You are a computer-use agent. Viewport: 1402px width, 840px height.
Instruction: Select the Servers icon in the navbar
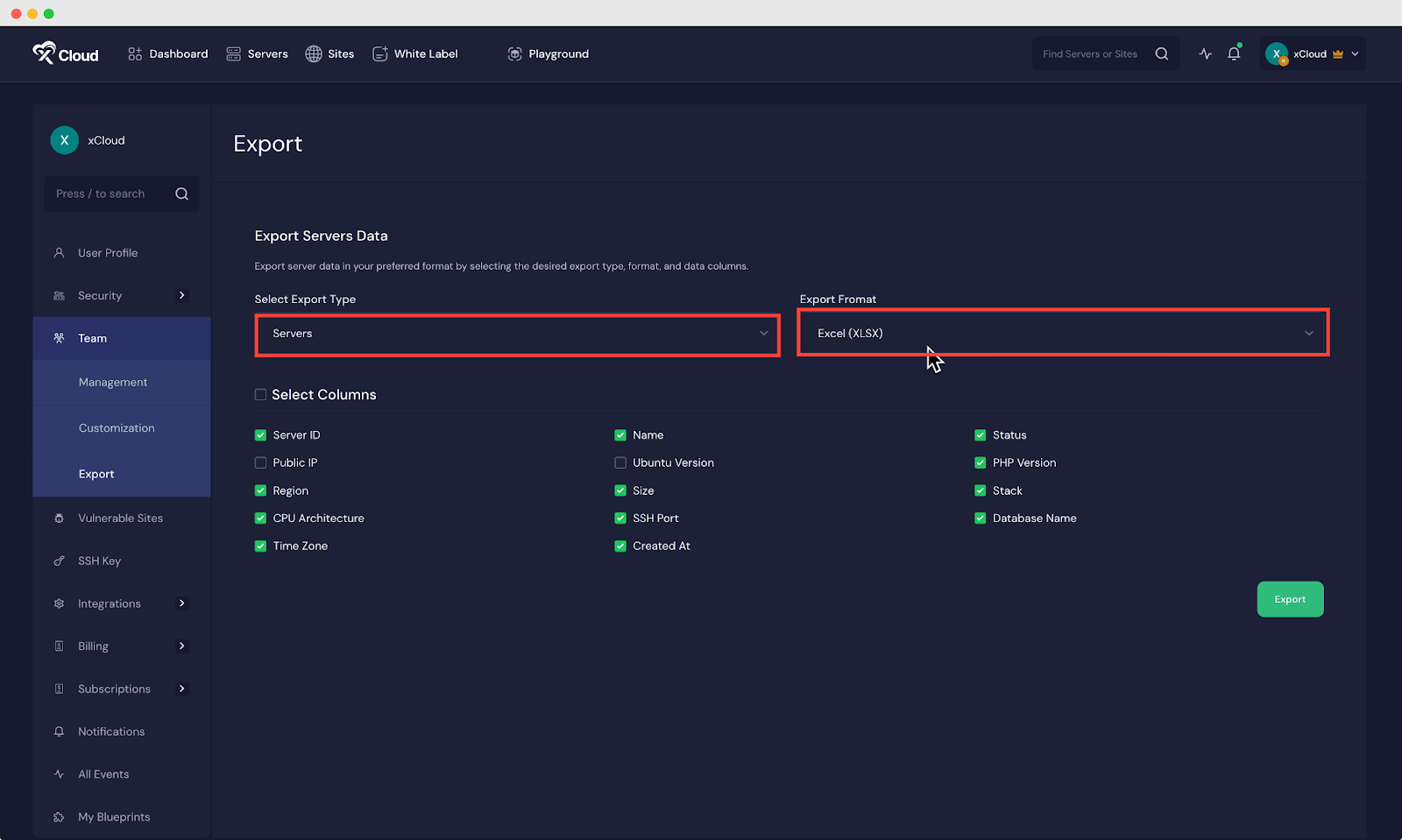tap(233, 53)
